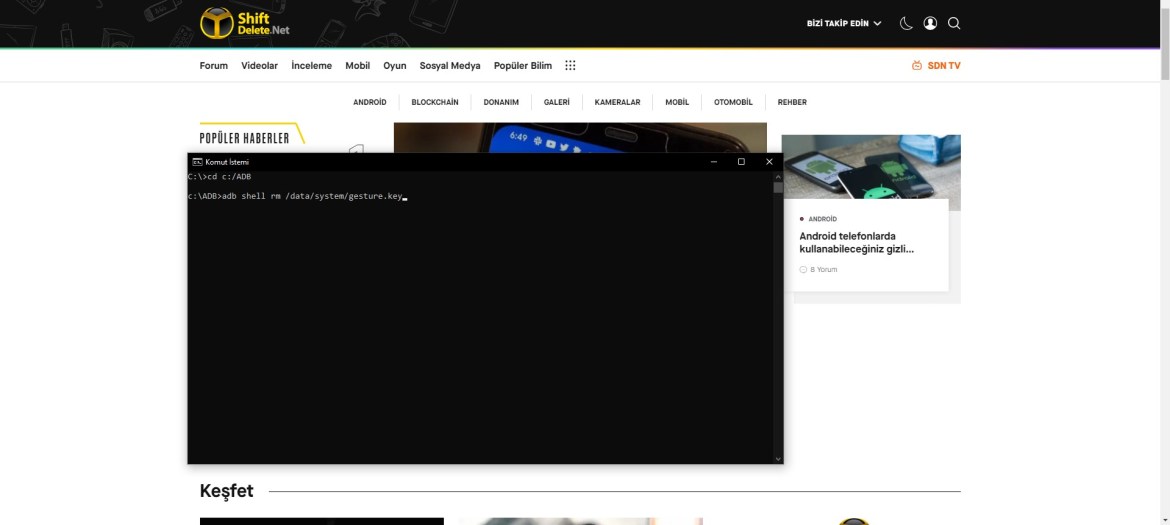Viewport: 1170px width, 525px height.
Task: Select the OTOMOBİL category tab
Action: (x=733, y=102)
